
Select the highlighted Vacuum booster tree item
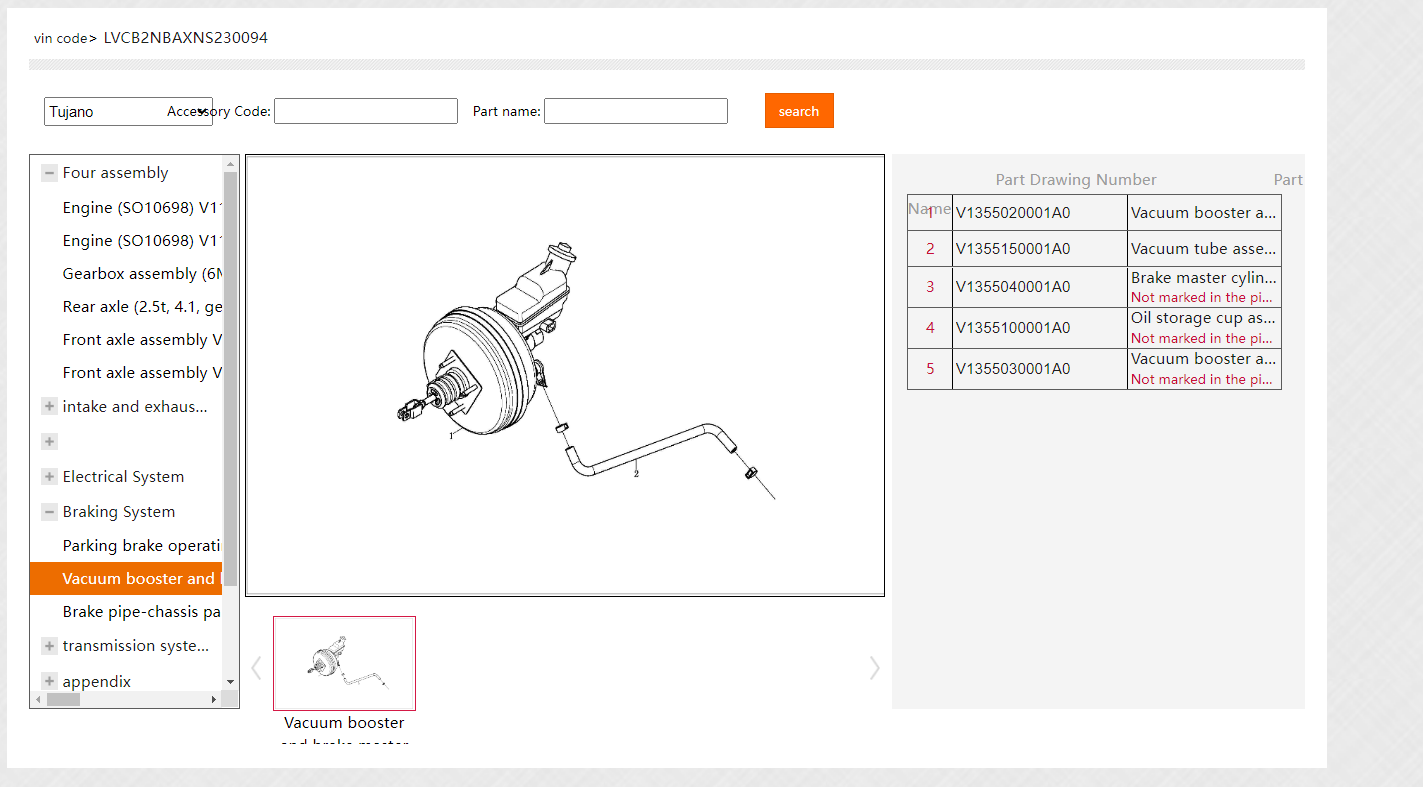126,578
